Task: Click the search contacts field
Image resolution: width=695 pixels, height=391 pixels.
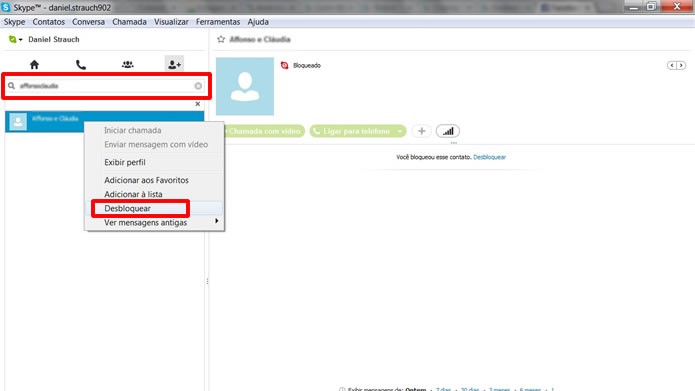Action: pos(105,86)
